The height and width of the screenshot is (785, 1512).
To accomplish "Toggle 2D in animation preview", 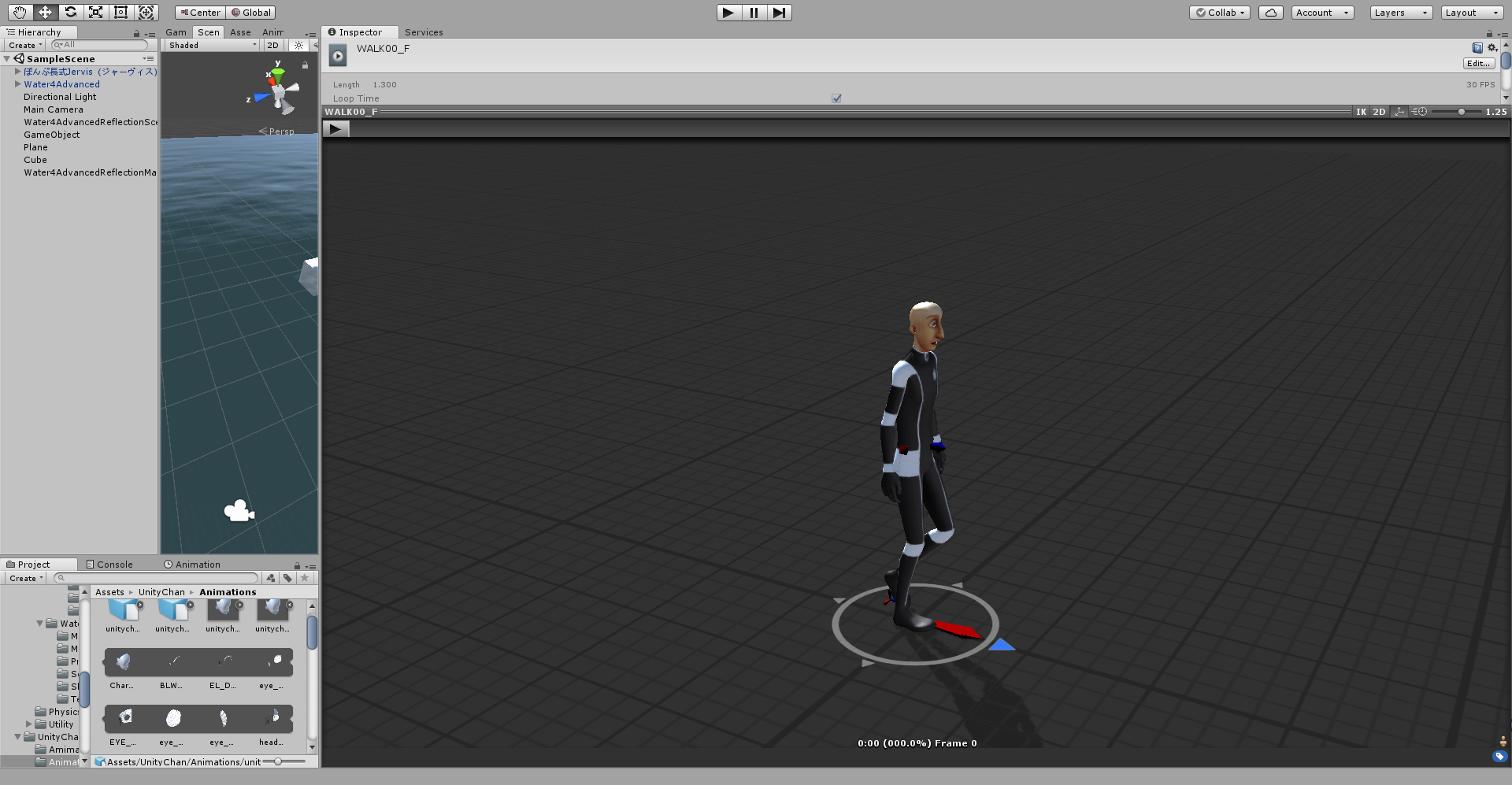I will [x=1379, y=112].
